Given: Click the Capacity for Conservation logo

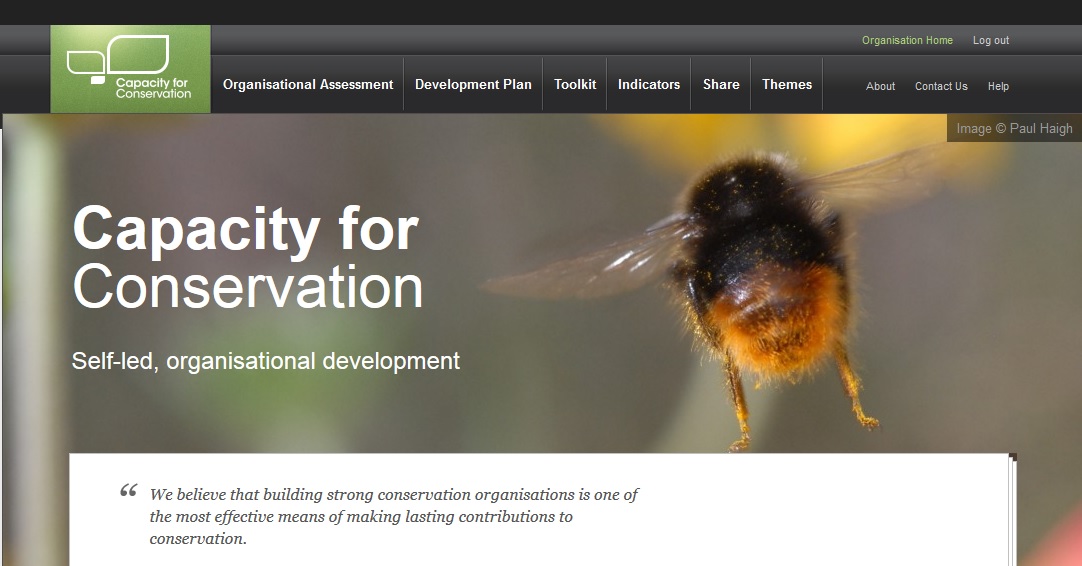Looking at the screenshot, I should [x=130, y=69].
